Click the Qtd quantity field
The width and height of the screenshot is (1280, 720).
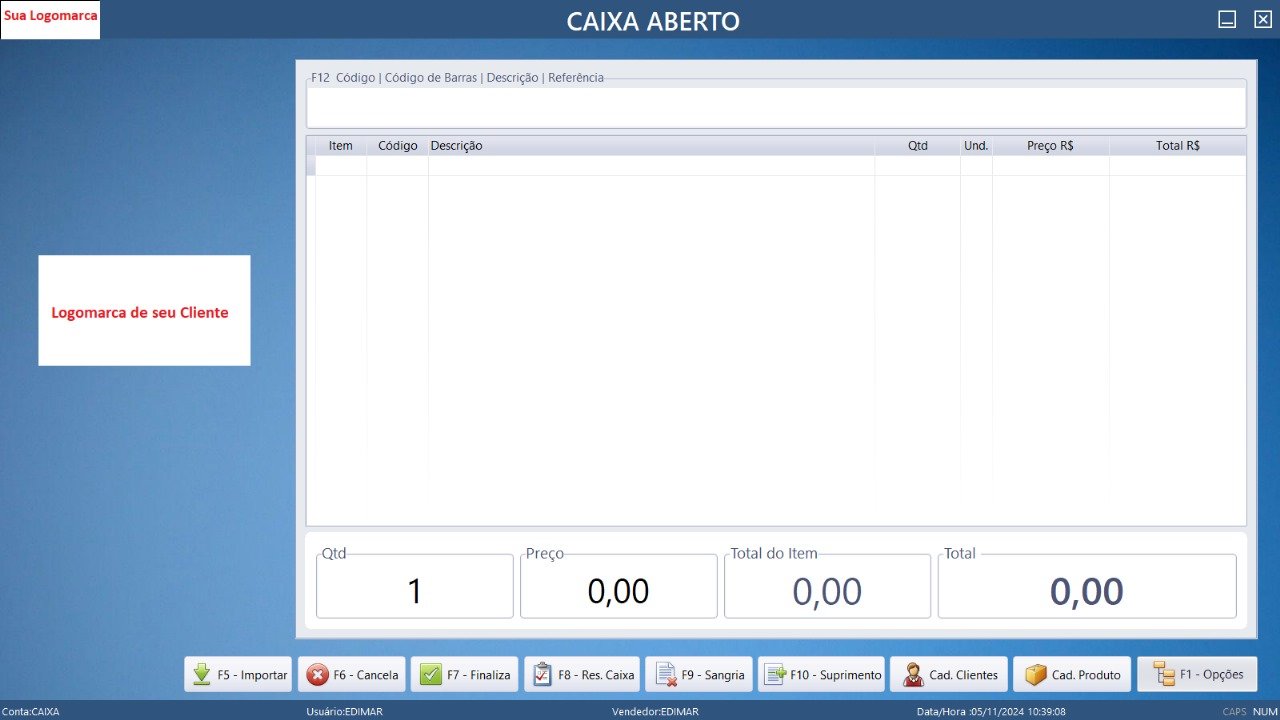point(414,591)
